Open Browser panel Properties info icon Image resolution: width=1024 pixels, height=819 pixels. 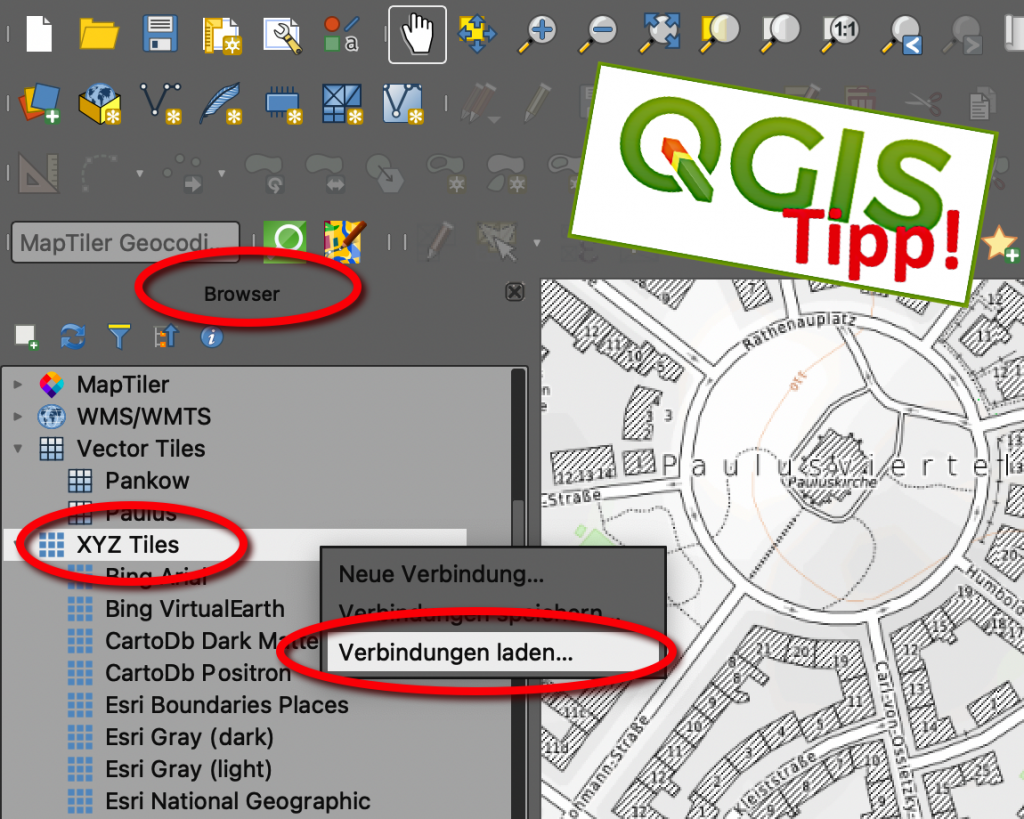pos(210,337)
